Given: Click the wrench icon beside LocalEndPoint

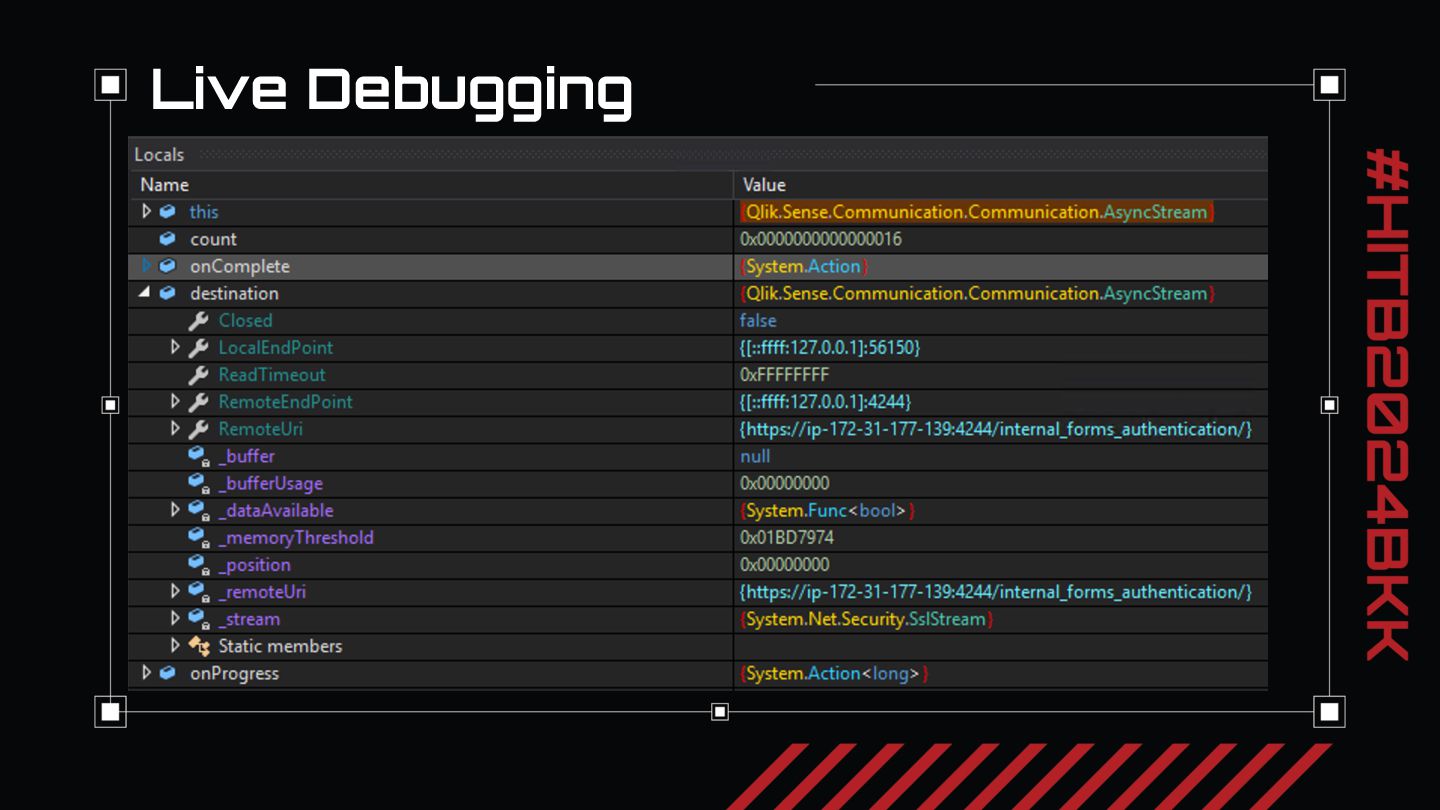Looking at the screenshot, I should [x=198, y=347].
